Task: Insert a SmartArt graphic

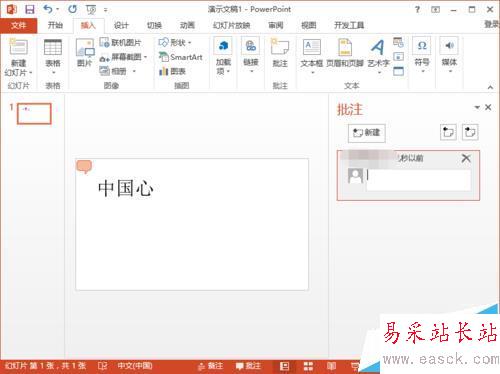Action: [x=181, y=57]
